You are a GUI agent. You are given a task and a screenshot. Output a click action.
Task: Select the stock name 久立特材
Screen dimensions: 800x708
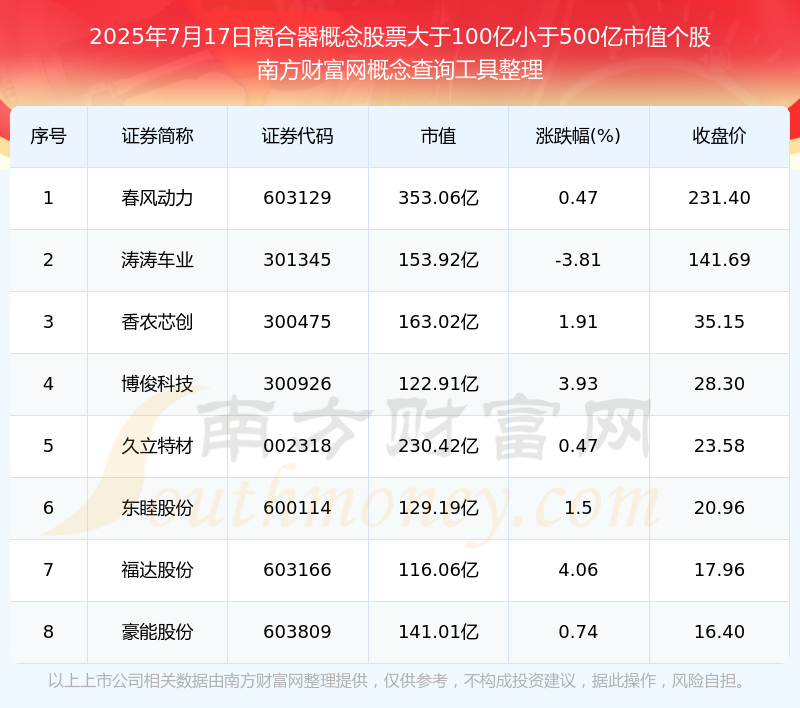click(157, 446)
